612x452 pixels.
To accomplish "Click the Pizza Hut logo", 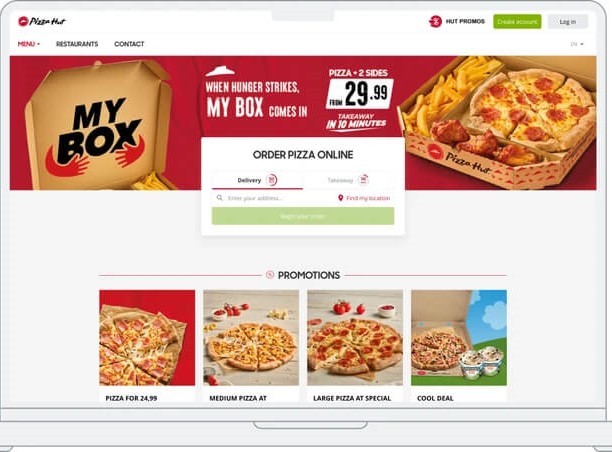I will [x=42, y=21].
